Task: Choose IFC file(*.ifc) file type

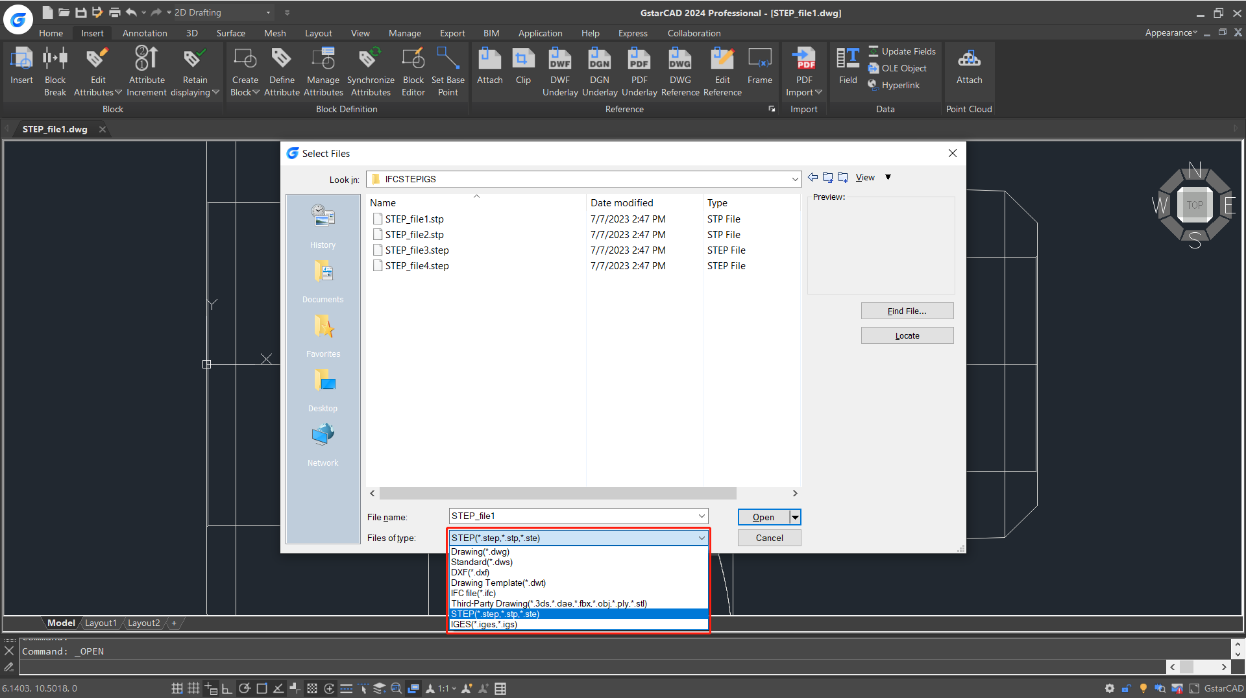Action: [x=578, y=593]
